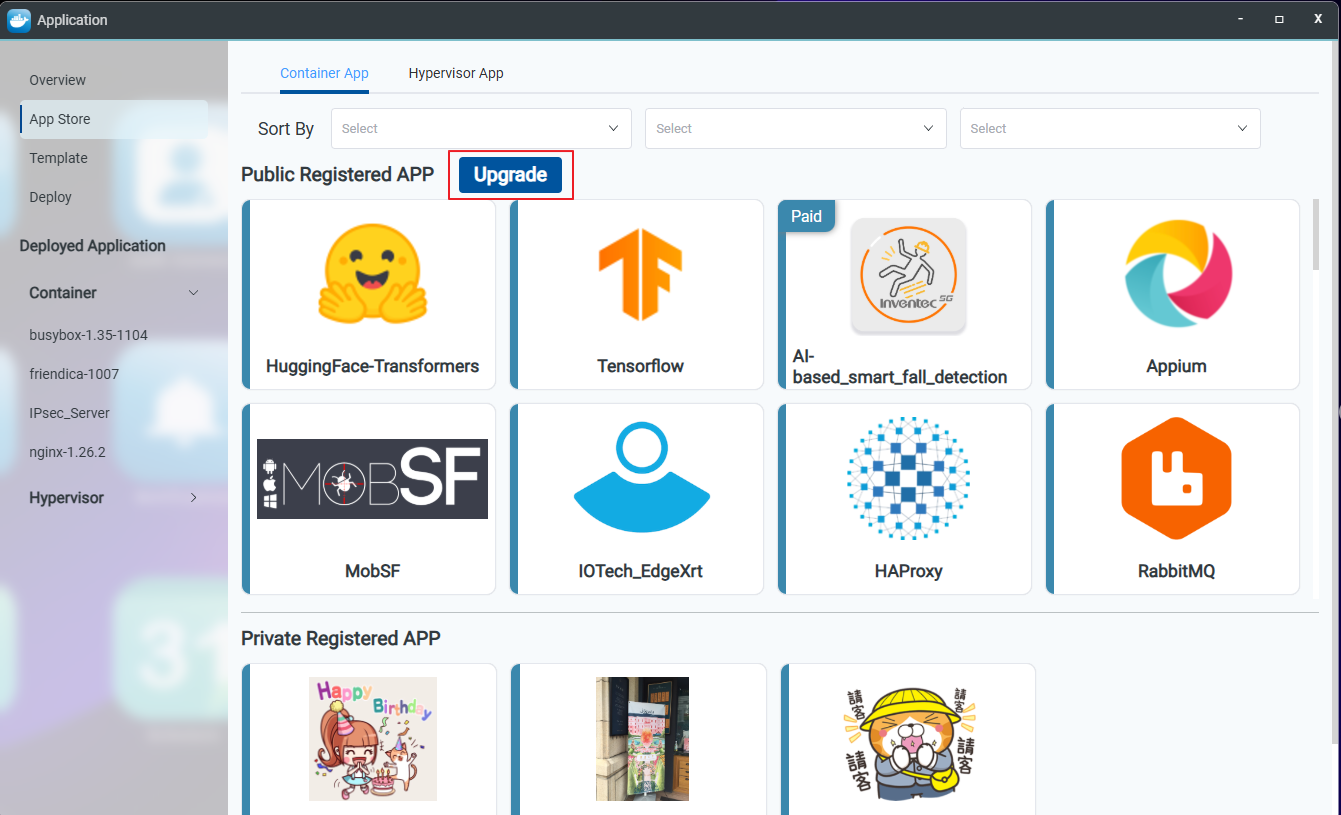Select the RabbitMQ orange hexagon icon
The image size is (1341, 815).
click(x=1176, y=478)
